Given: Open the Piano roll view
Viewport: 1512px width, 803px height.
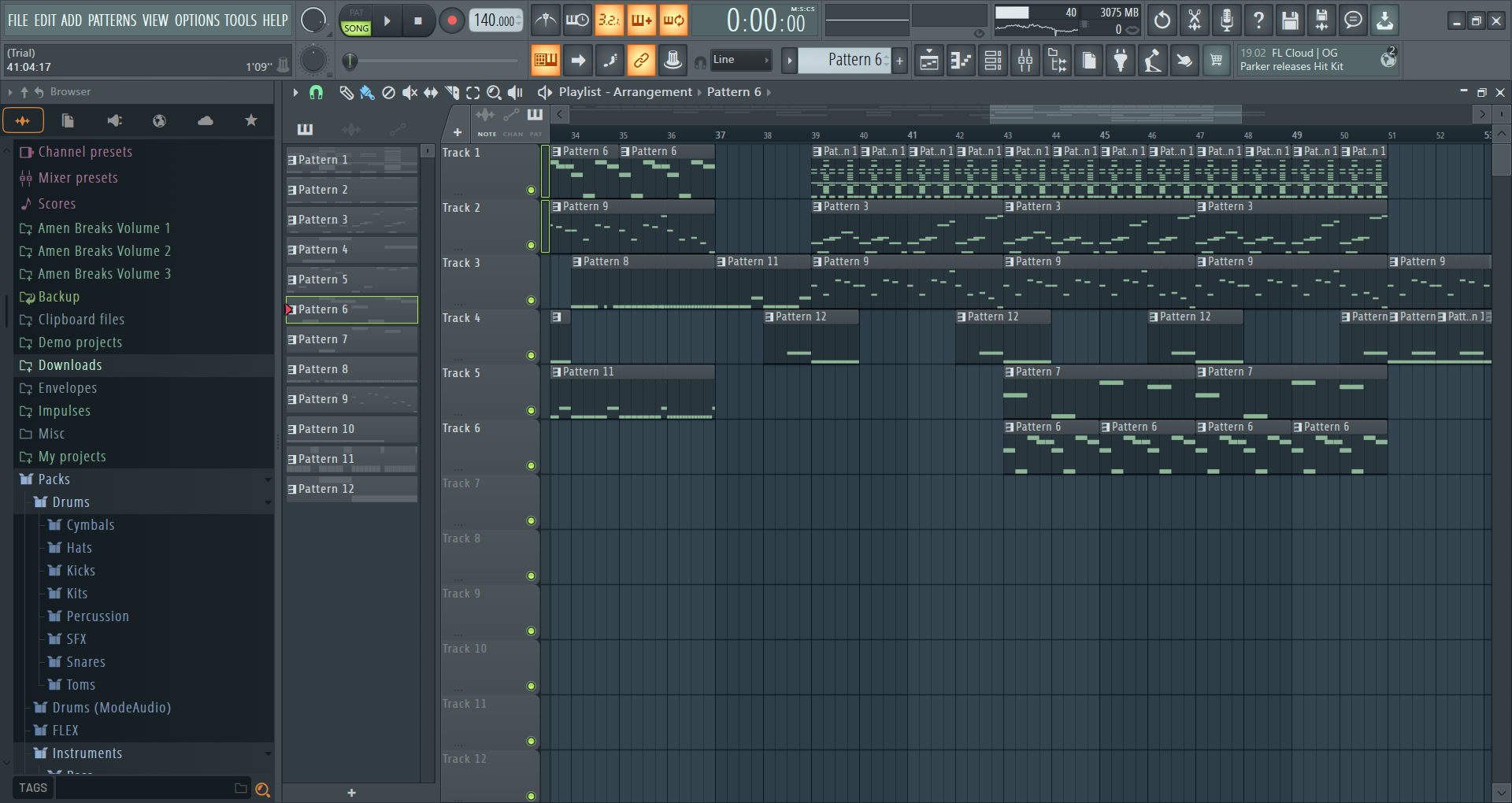Looking at the screenshot, I should [961, 60].
